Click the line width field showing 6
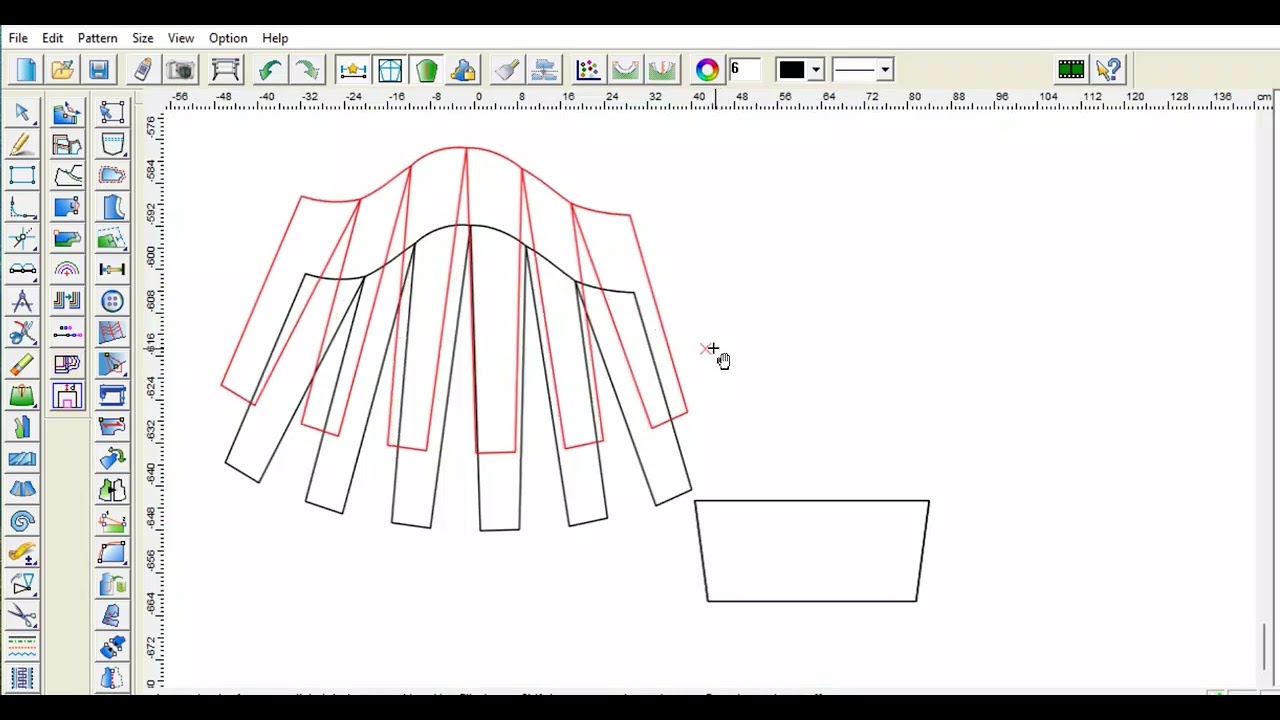1280x720 pixels. coord(745,70)
